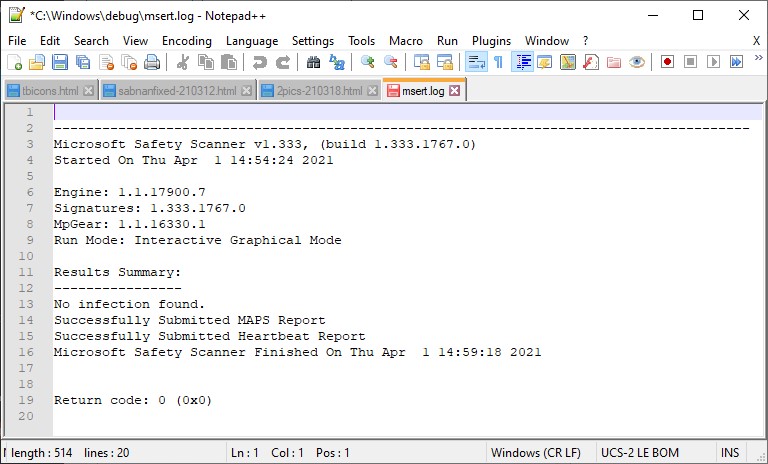Click the 'Return code: 0 (0x0)' line
Viewport: 768px width, 464px height.
pos(133,400)
